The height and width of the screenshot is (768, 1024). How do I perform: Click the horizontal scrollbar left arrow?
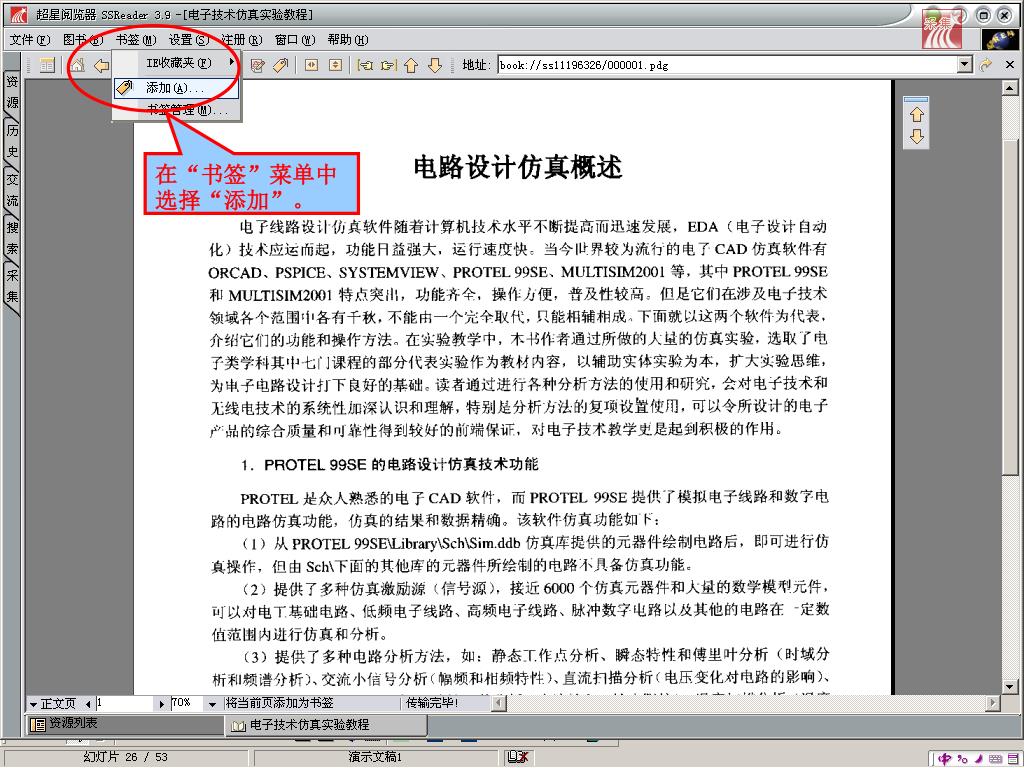click(x=498, y=703)
